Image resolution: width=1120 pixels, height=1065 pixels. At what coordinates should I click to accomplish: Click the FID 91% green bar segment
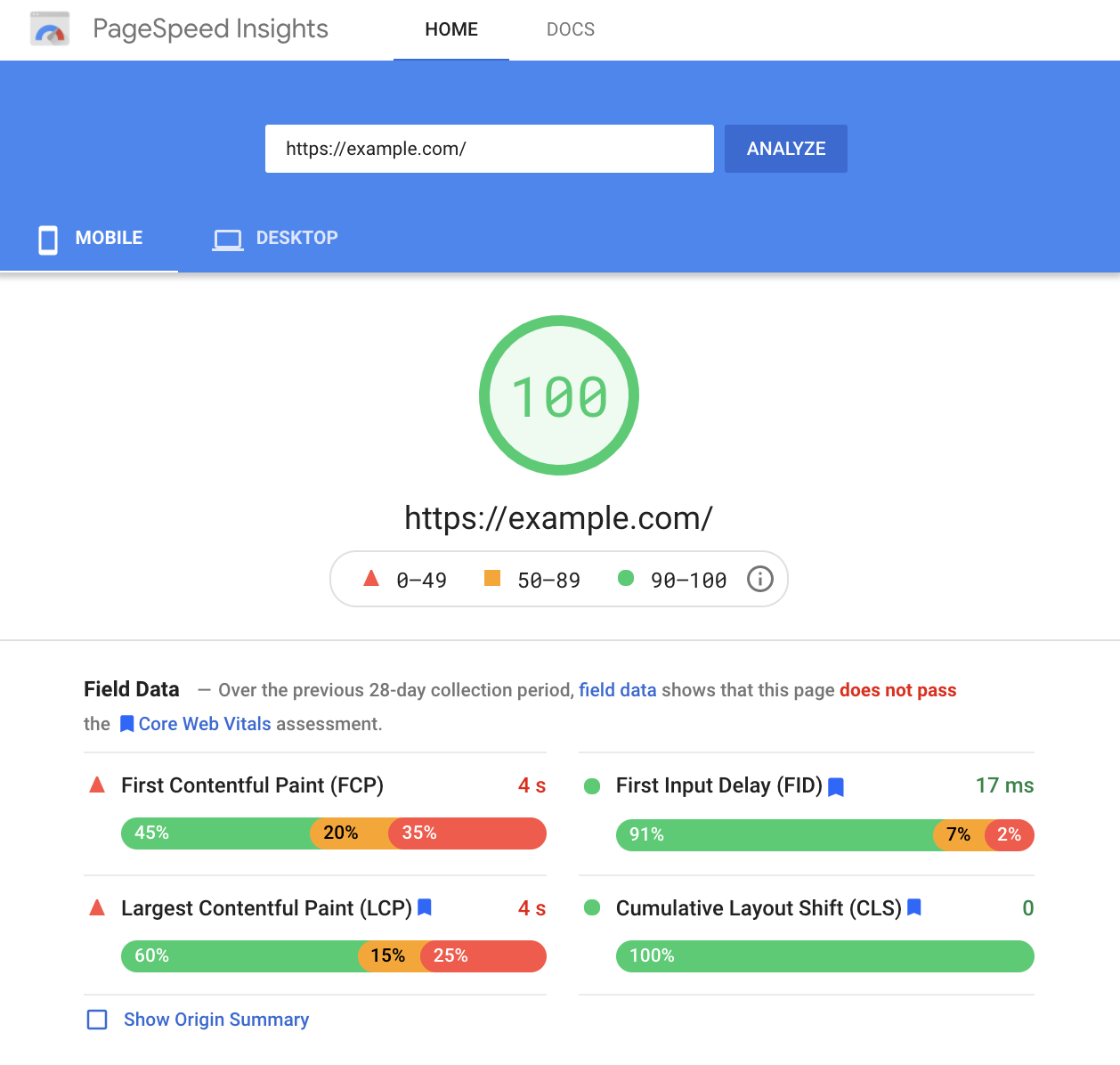(775, 835)
